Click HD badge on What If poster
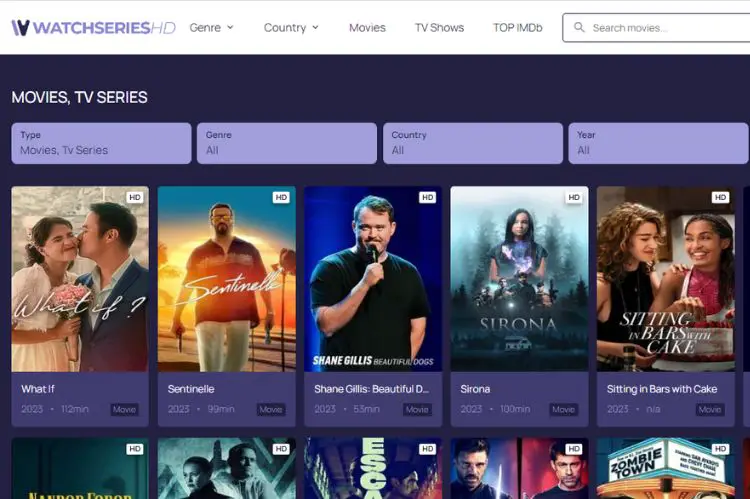 135,197
